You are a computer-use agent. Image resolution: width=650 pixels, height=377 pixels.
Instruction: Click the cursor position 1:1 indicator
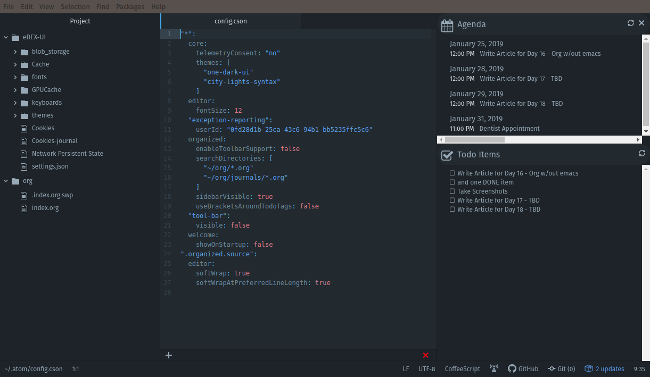coord(75,368)
